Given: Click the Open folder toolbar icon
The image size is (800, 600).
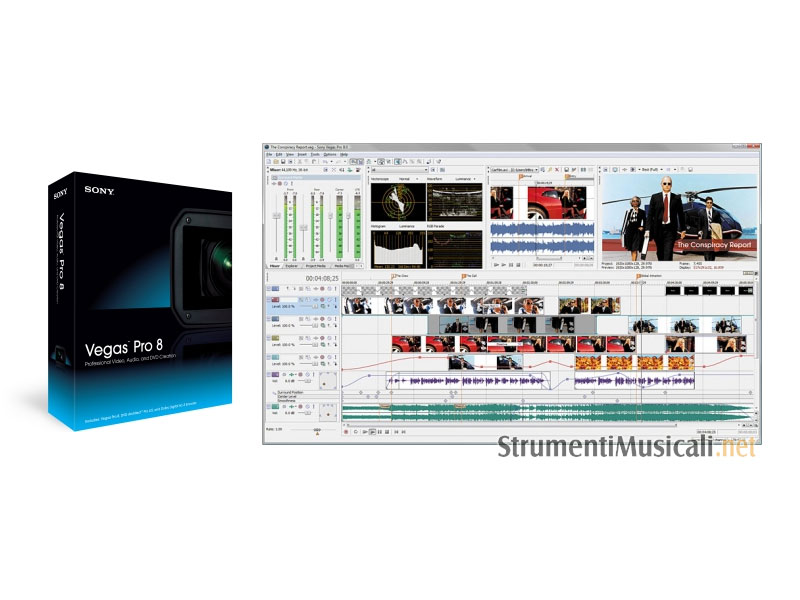Looking at the screenshot, I should (278, 162).
